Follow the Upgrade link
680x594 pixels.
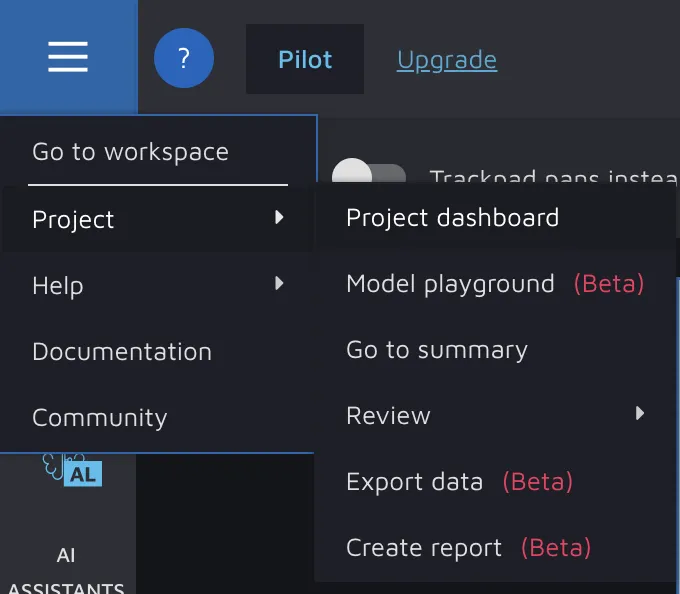pos(446,60)
